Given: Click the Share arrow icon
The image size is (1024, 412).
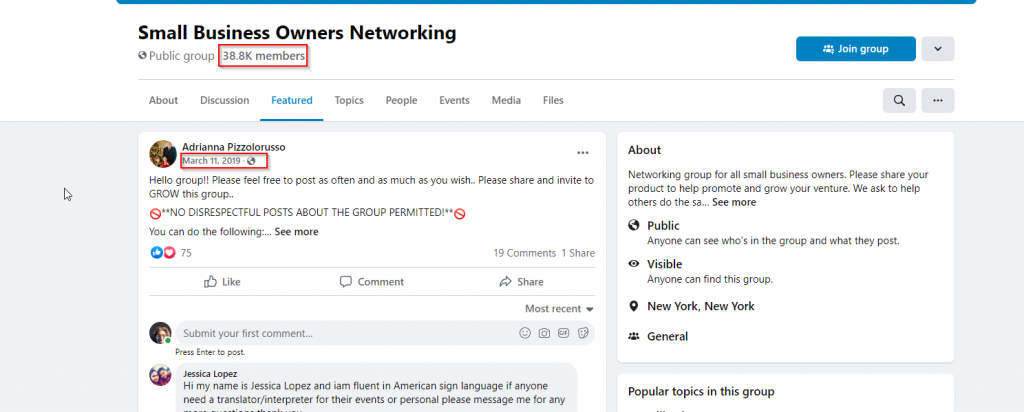Looking at the screenshot, I should [x=505, y=281].
